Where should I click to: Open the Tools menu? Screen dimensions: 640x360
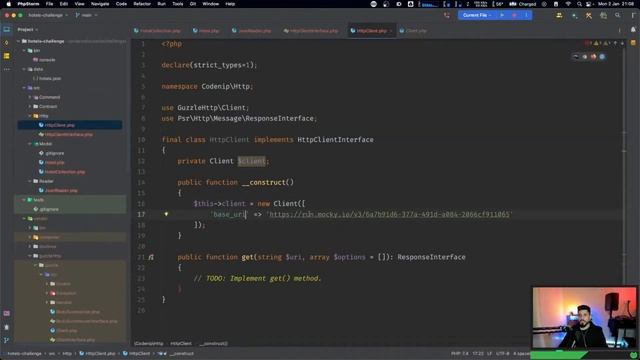[178, 4]
